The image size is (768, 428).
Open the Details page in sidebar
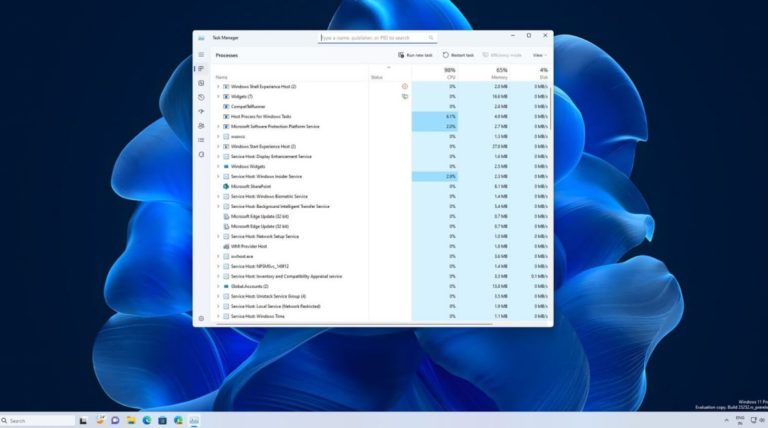point(201,140)
